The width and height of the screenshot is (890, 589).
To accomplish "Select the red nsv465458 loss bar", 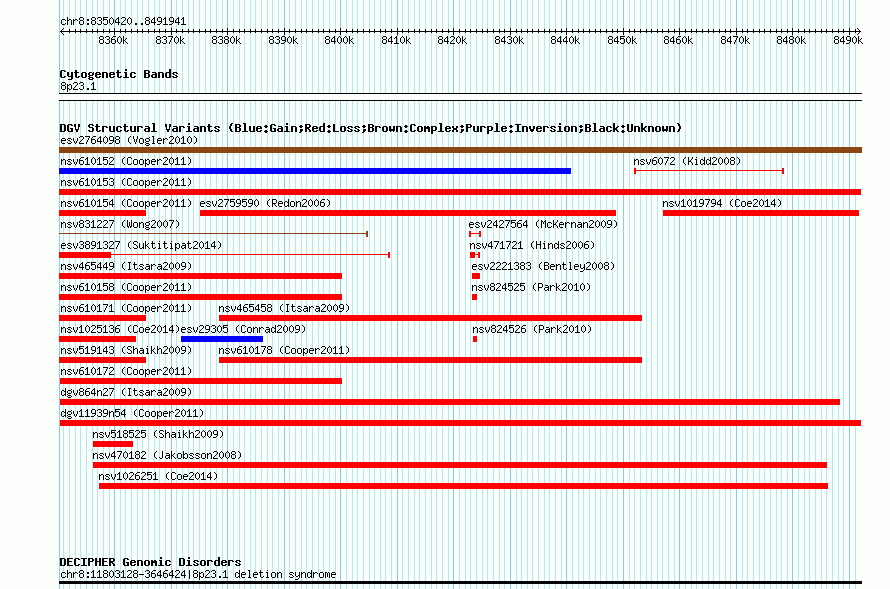I will coord(430,318).
